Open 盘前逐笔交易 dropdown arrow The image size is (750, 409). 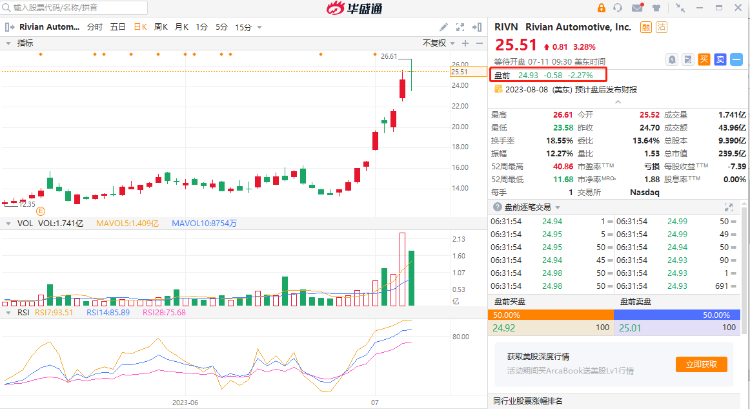(x=558, y=207)
